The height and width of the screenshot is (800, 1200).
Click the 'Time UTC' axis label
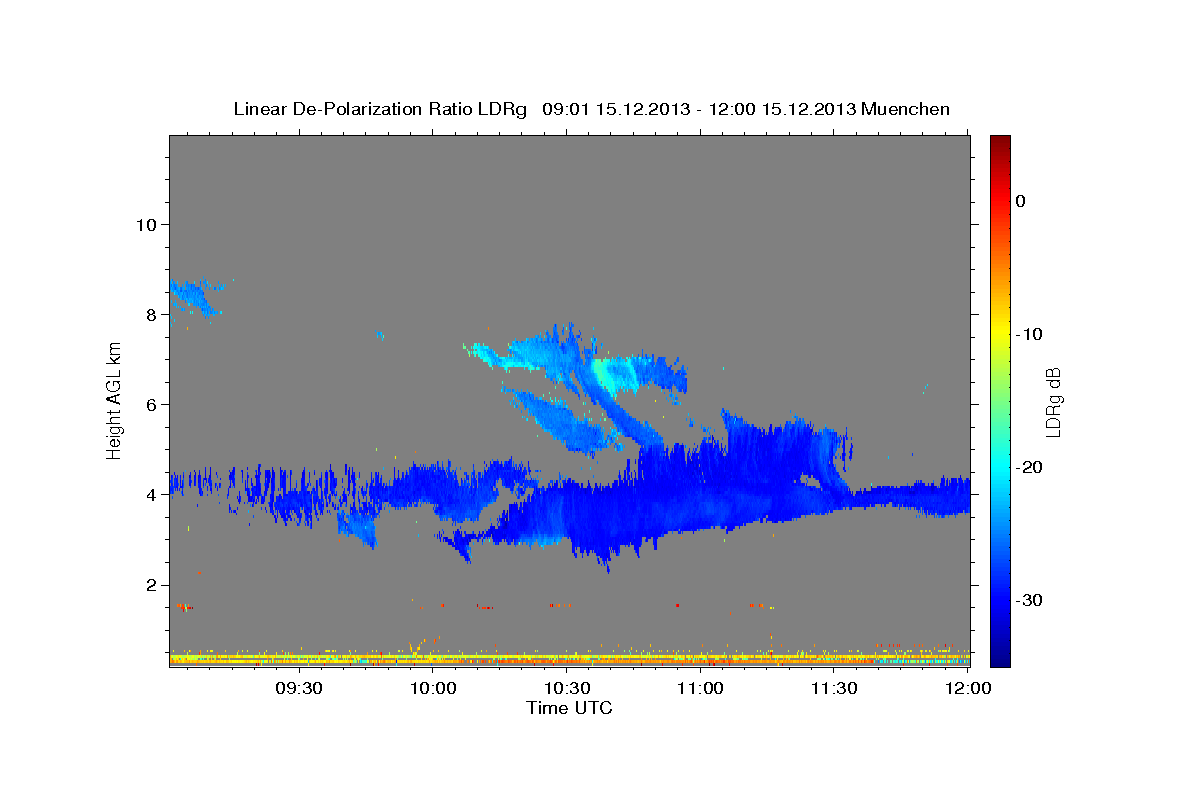pos(569,708)
